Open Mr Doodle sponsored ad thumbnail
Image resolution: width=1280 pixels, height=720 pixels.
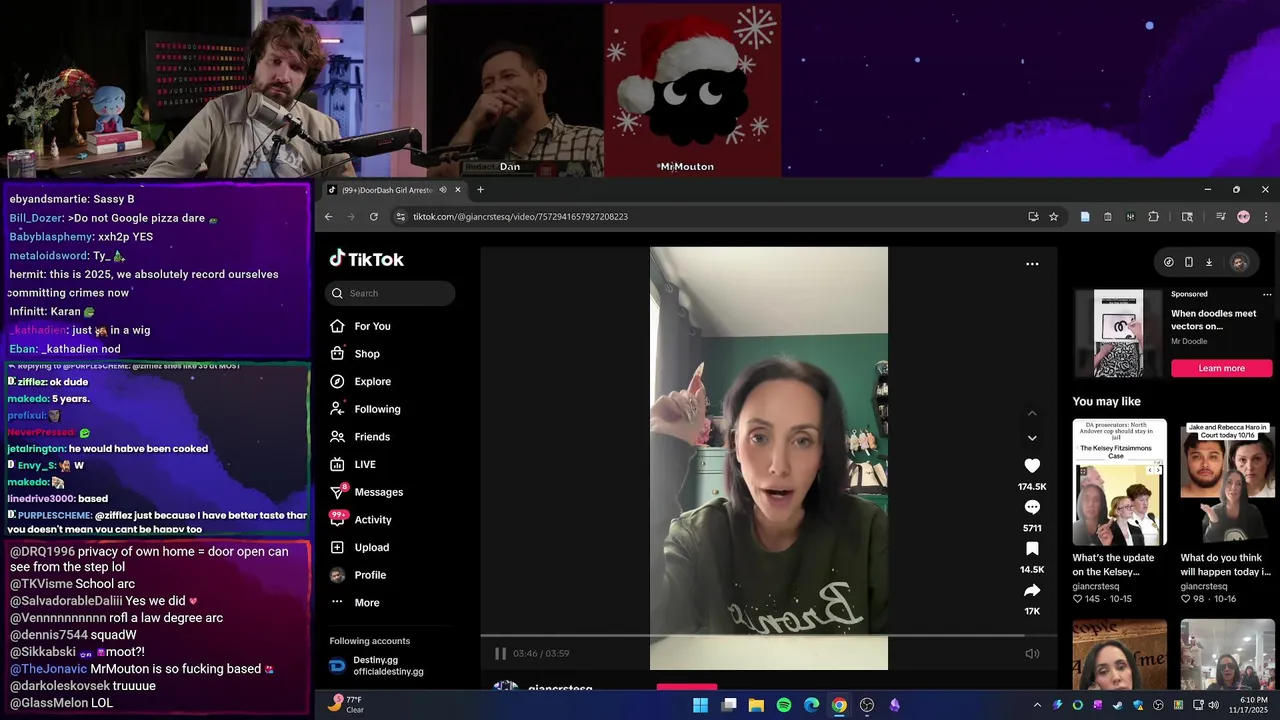pyautogui.click(x=1118, y=334)
